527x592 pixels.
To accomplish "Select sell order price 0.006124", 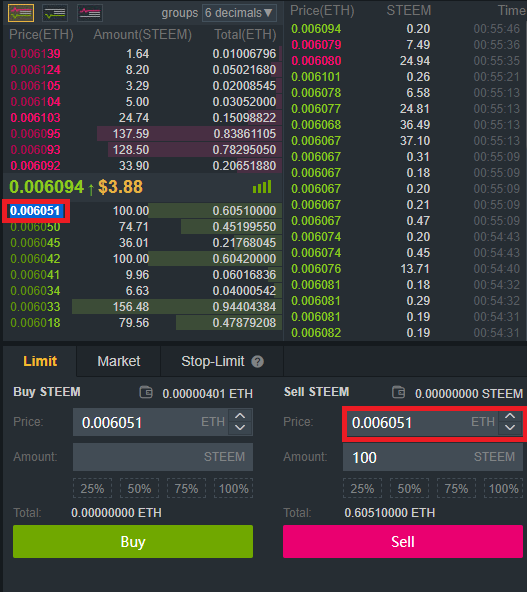I will [35, 70].
